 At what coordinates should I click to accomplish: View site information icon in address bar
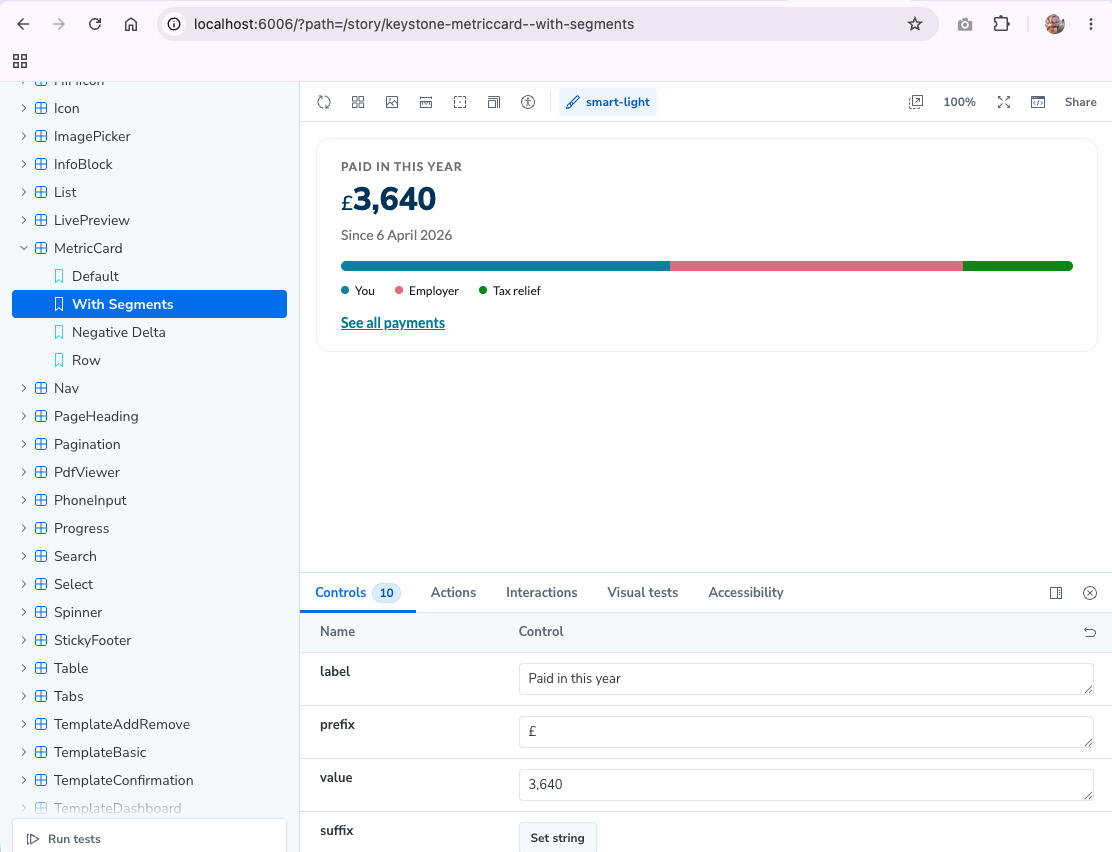pyautogui.click(x=174, y=24)
